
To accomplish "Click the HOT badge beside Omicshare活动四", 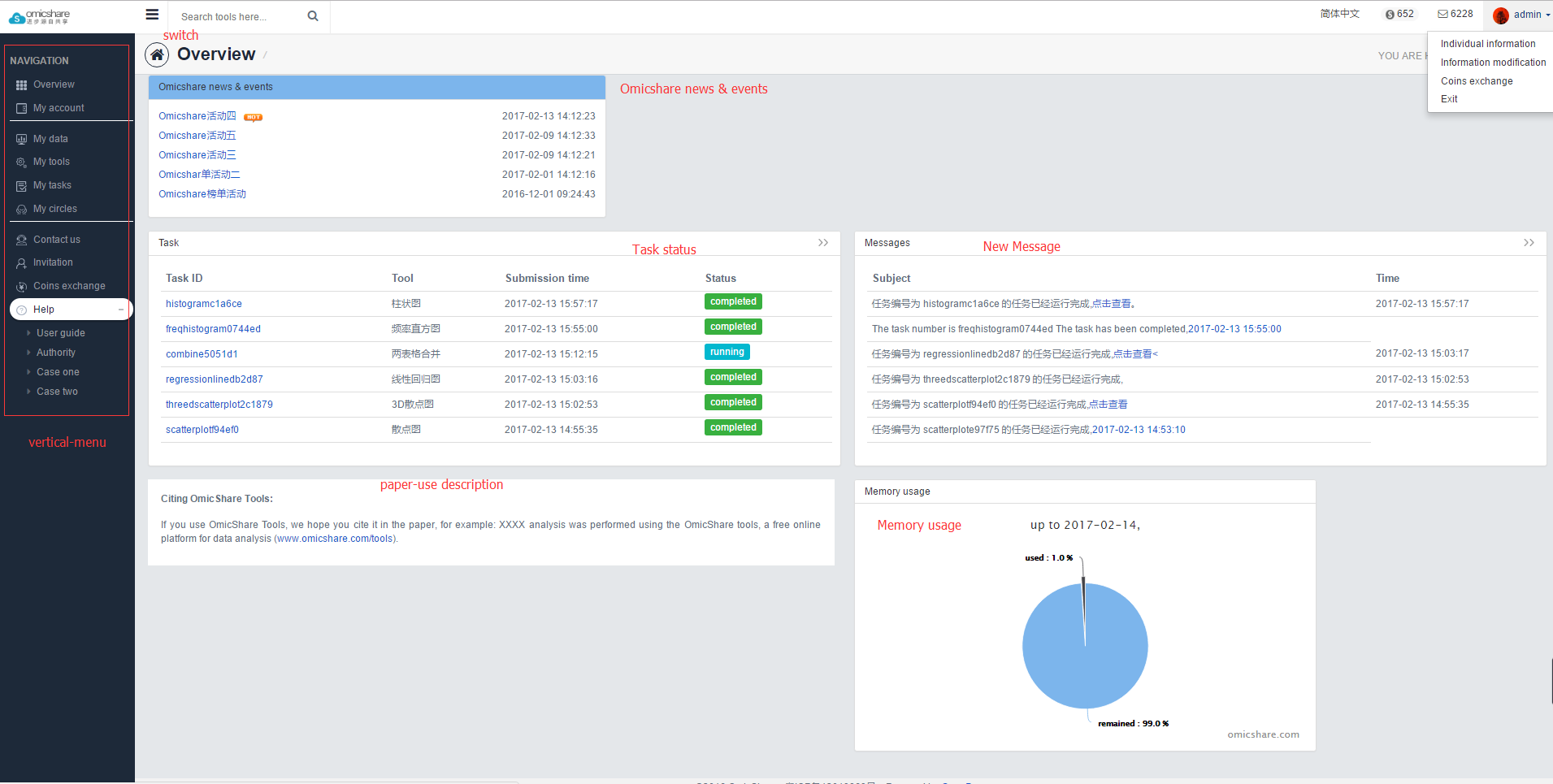I will pos(254,117).
